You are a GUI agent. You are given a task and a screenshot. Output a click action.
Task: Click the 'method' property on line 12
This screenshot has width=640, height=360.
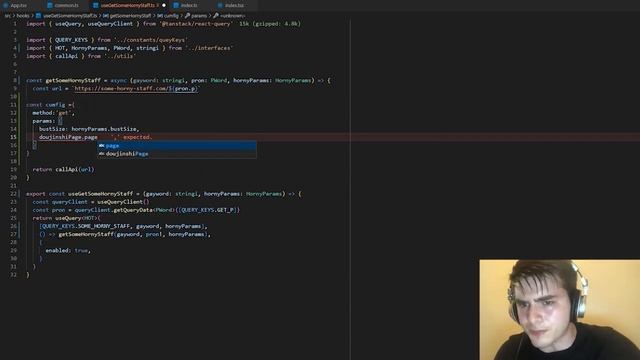(42, 113)
